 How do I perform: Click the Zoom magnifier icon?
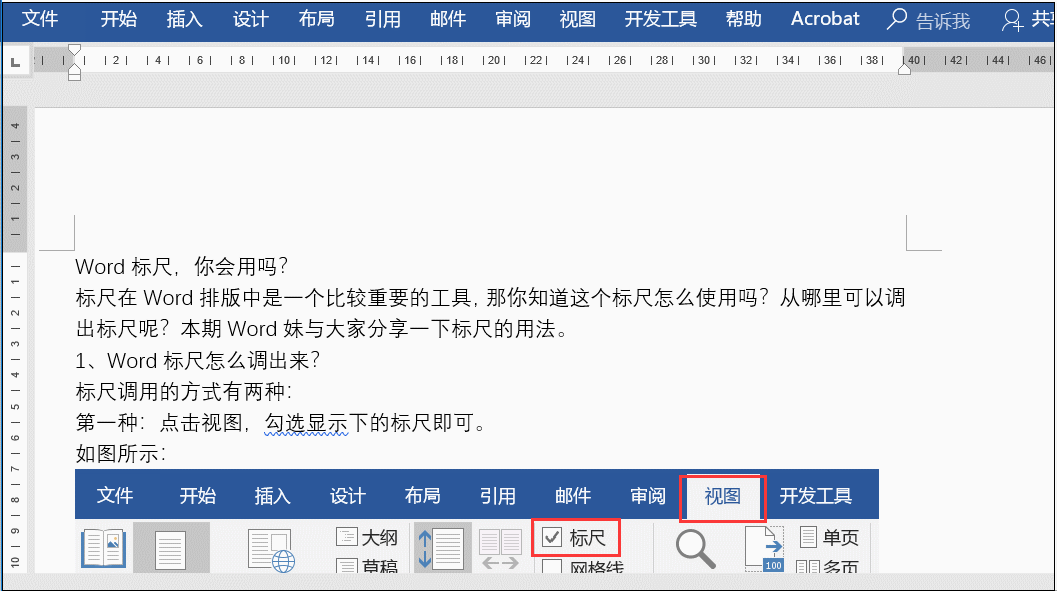(x=695, y=548)
